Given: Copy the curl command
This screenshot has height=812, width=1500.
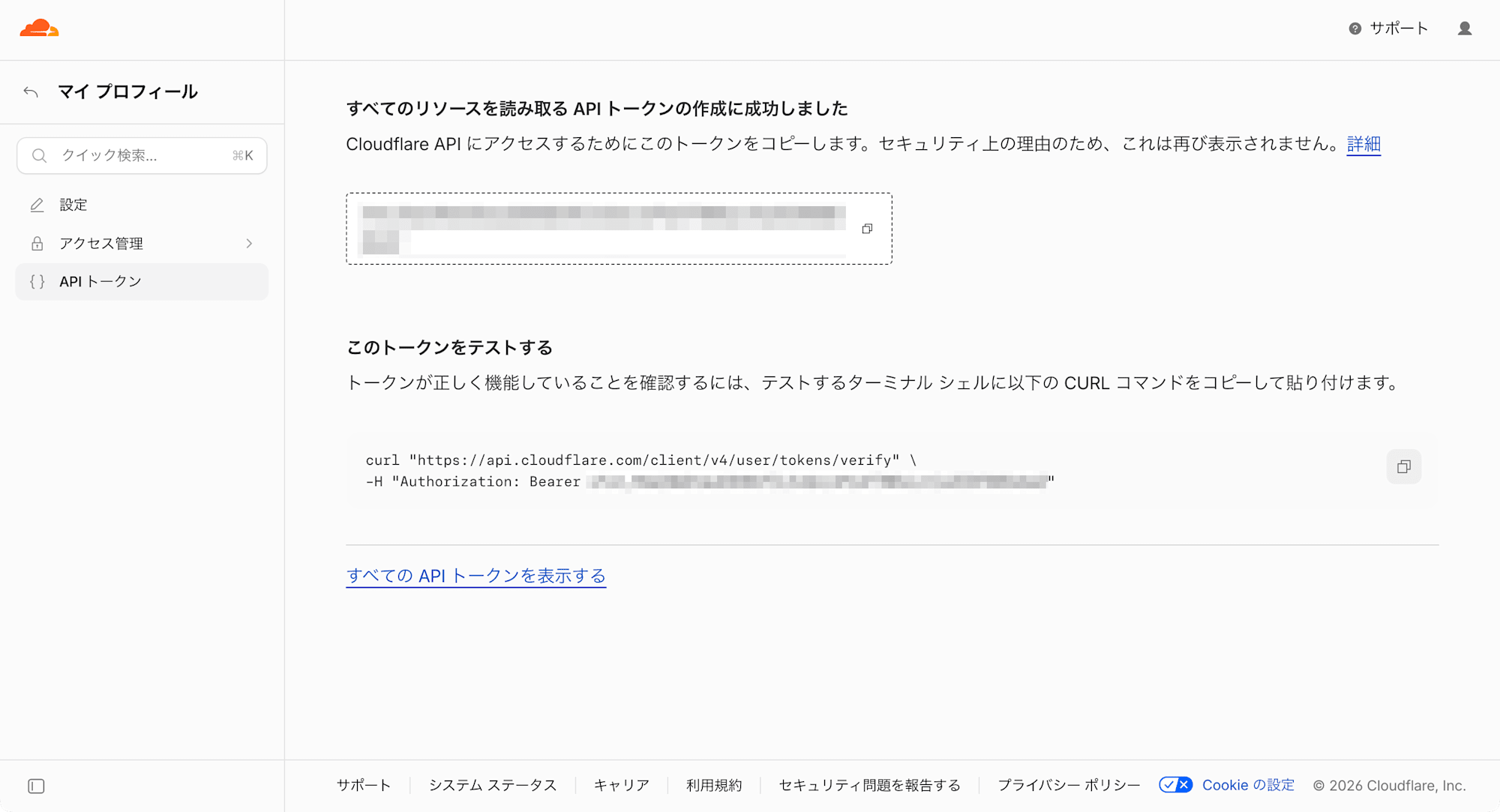Looking at the screenshot, I should click(x=1404, y=466).
